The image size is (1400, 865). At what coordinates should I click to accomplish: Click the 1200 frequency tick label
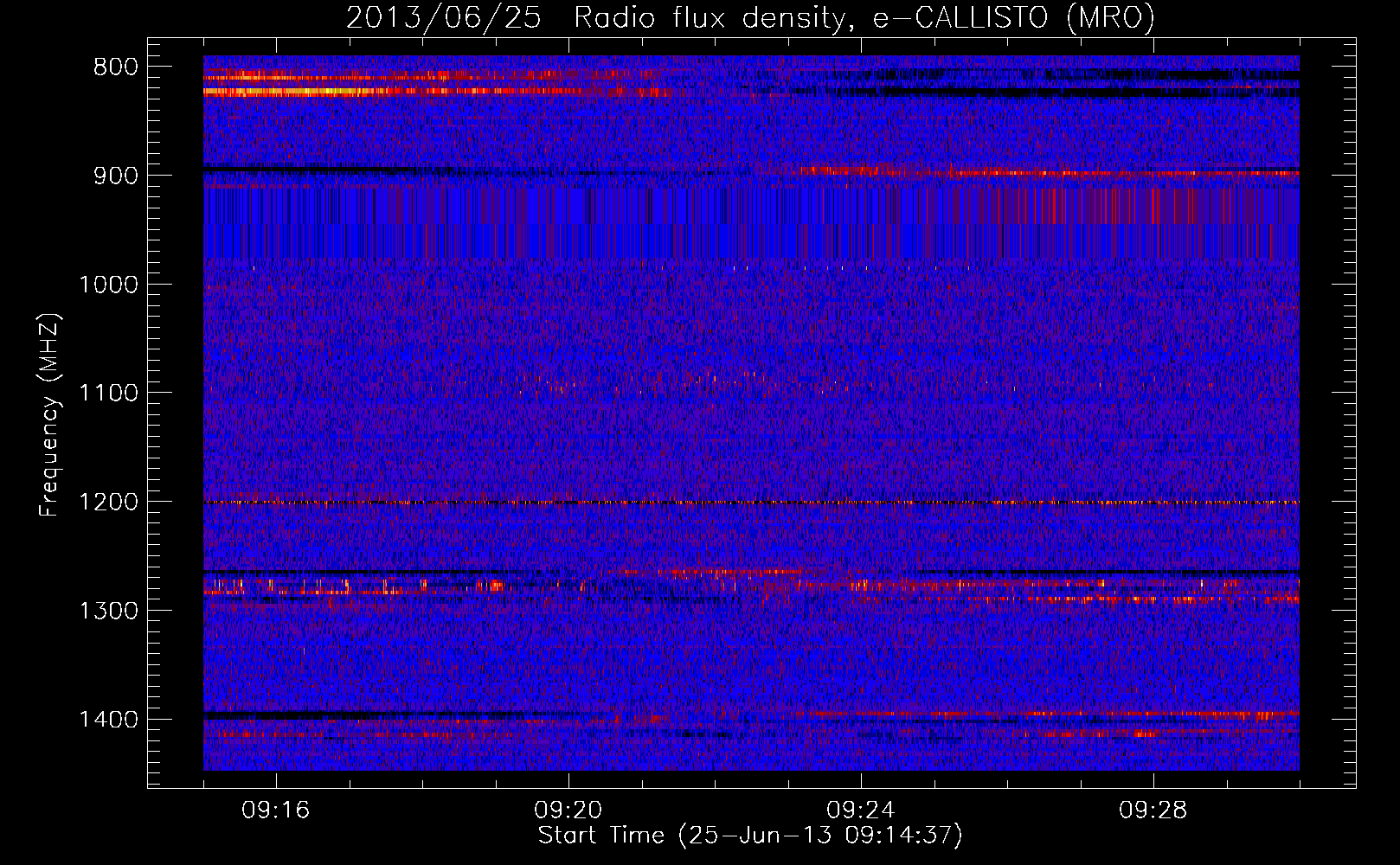point(109,502)
